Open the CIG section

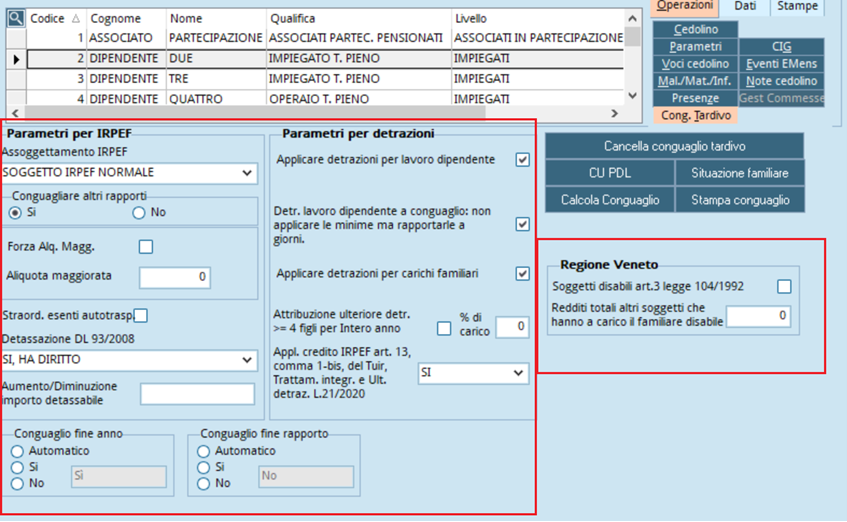(x=781, y=46)
